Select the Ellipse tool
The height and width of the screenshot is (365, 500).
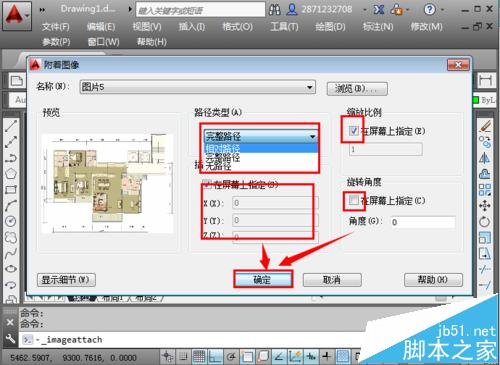[11, 269]
